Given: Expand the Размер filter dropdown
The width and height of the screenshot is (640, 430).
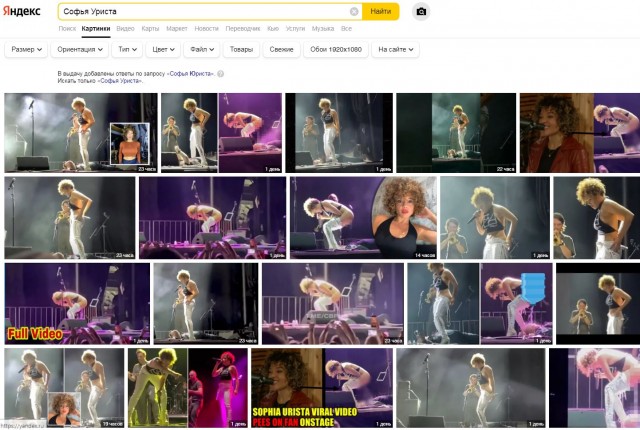Looking at the screenshot, I should pos(26,49).
